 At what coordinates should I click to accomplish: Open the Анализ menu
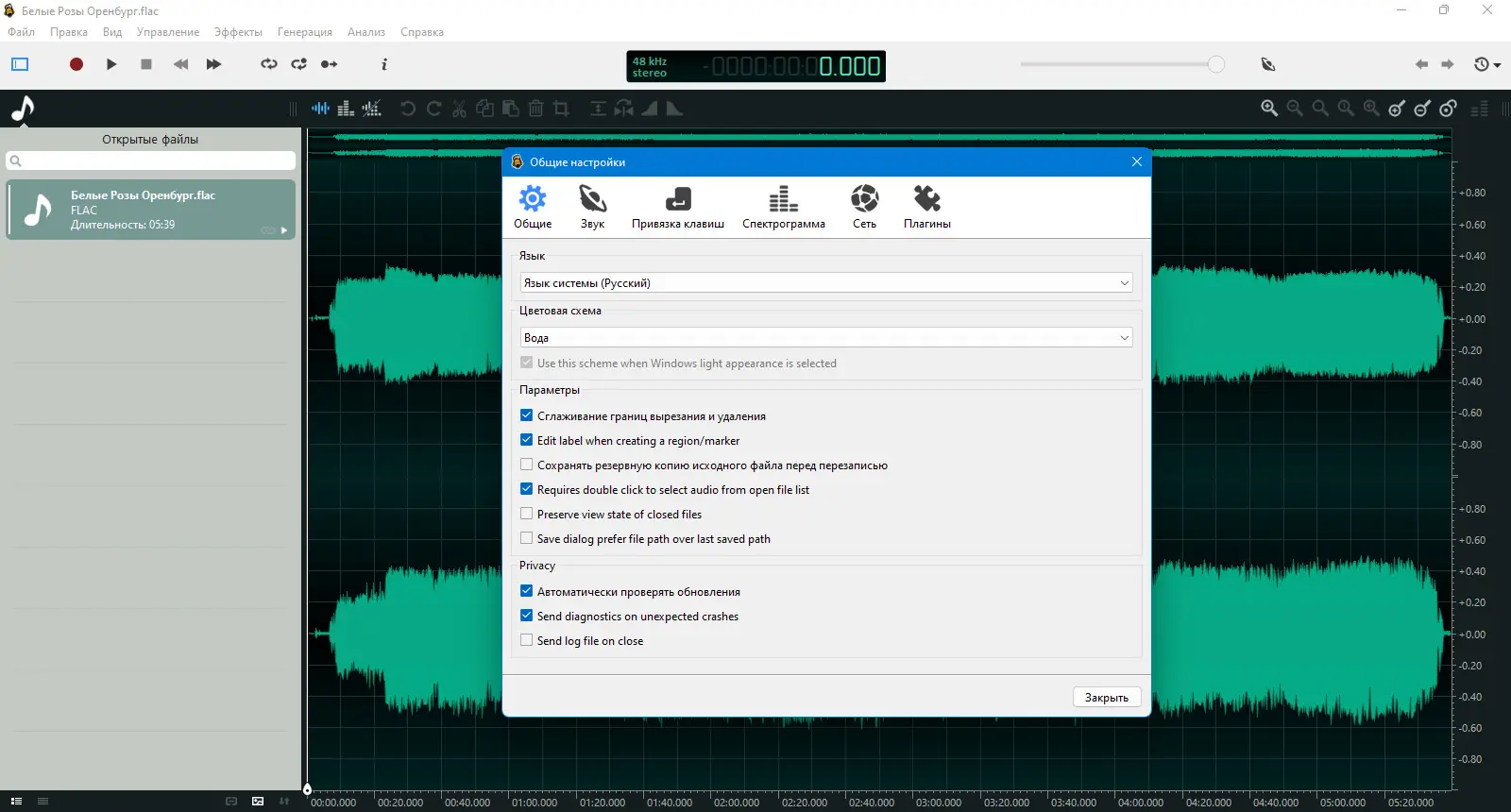(x=365, y=32)
